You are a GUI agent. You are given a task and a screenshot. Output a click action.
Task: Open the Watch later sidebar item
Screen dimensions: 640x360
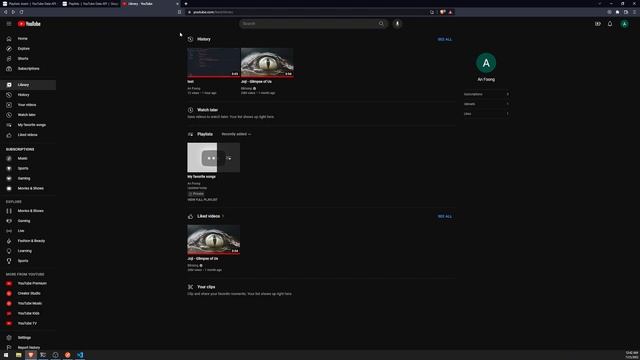28,115
